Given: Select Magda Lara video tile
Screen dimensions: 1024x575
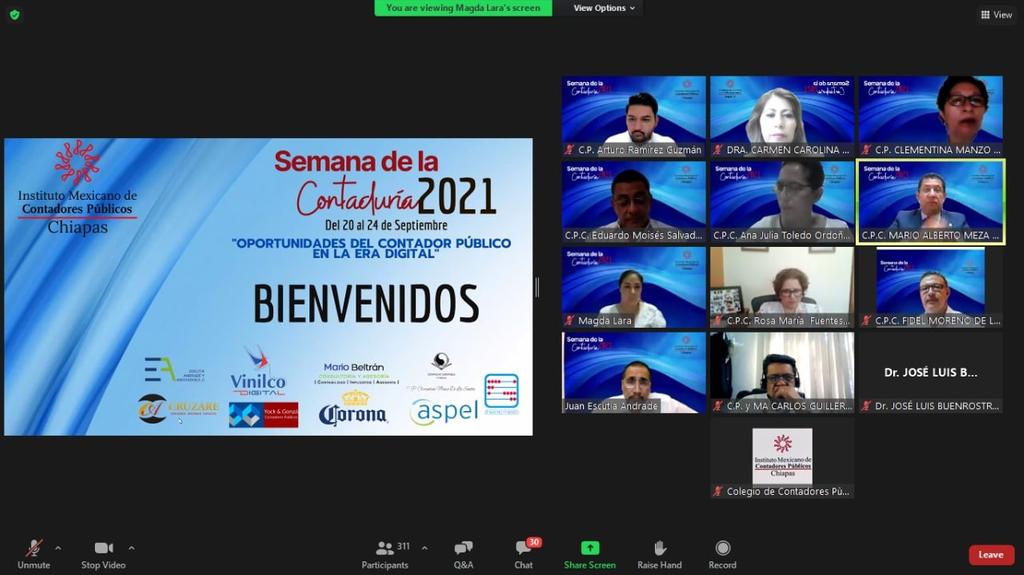Looking at the screenshot, I should click(x=633, y=288).
